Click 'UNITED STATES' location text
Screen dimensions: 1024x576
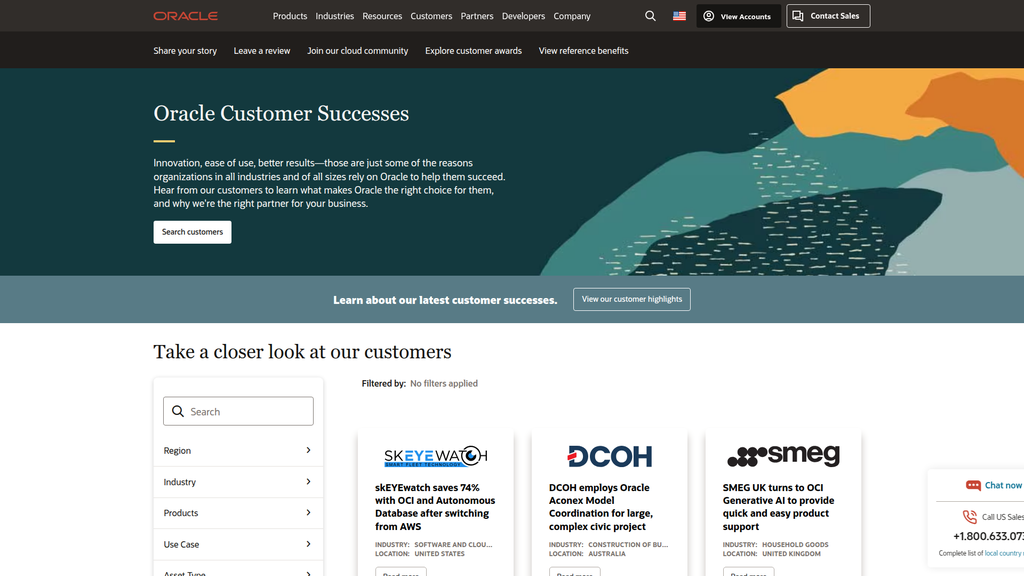440,553
